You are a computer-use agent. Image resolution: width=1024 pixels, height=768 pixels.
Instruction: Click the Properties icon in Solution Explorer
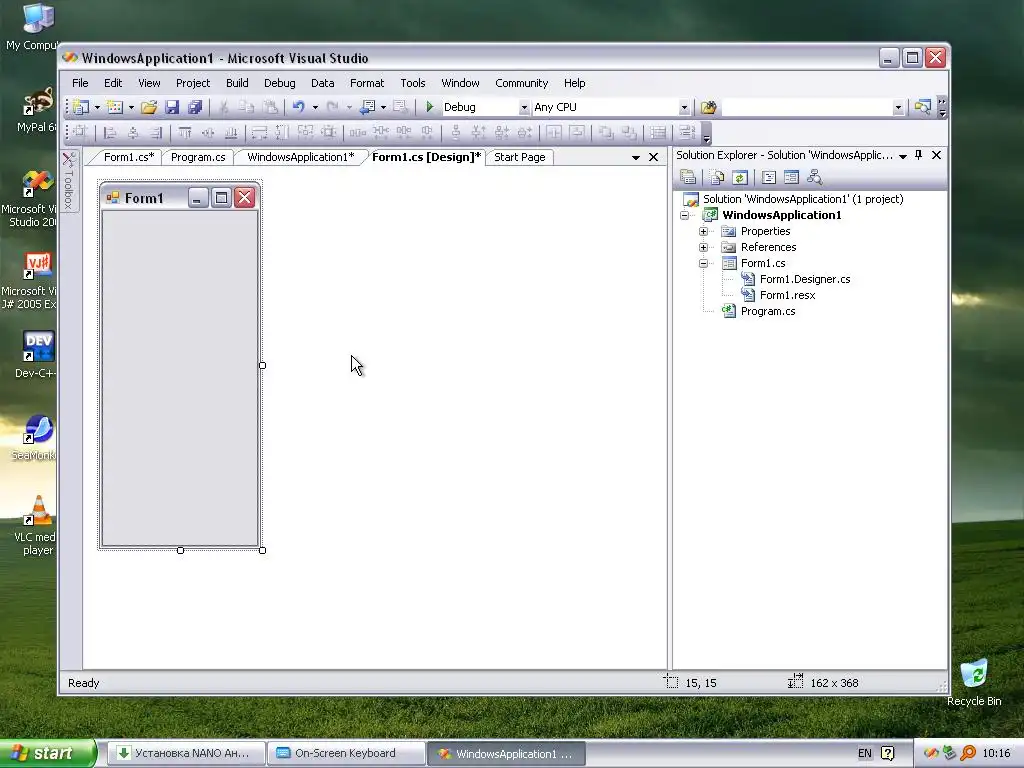[x=688, y=177]
